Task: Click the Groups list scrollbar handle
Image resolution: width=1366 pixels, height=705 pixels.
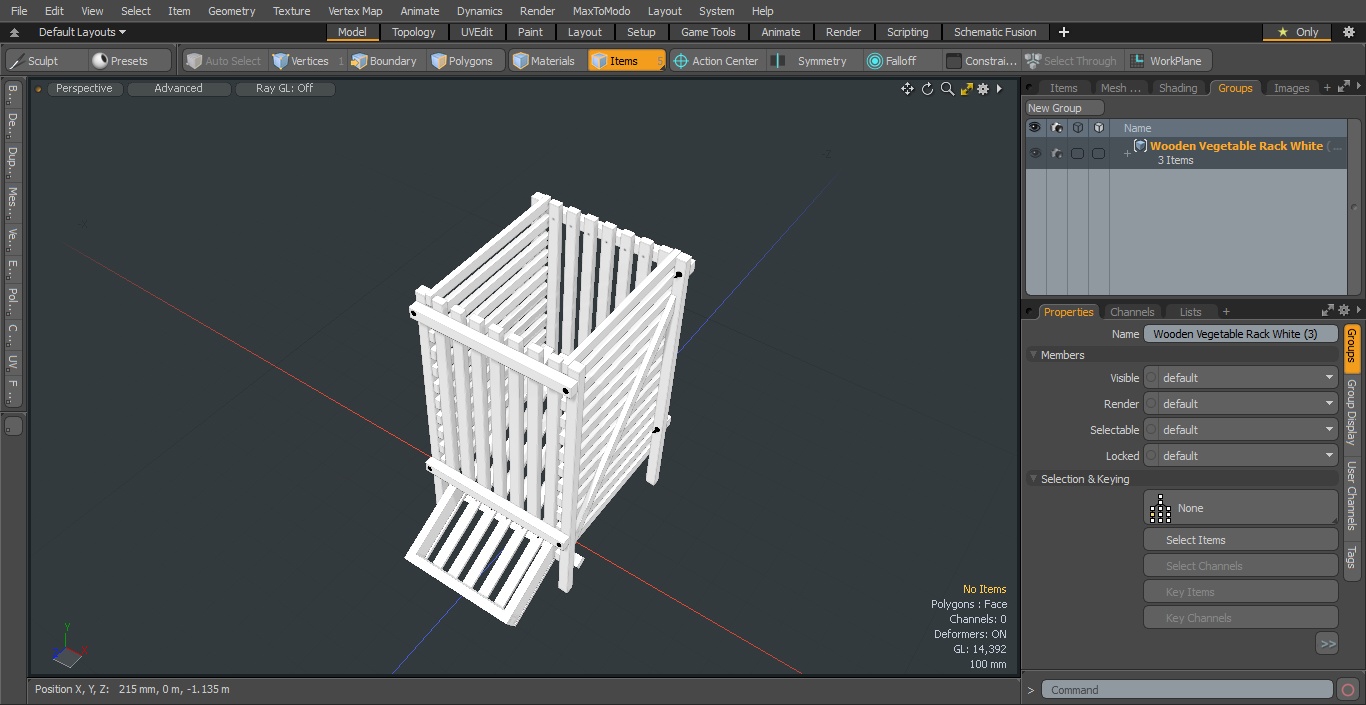Action: pyautogui.click(x=1355, y=205)
